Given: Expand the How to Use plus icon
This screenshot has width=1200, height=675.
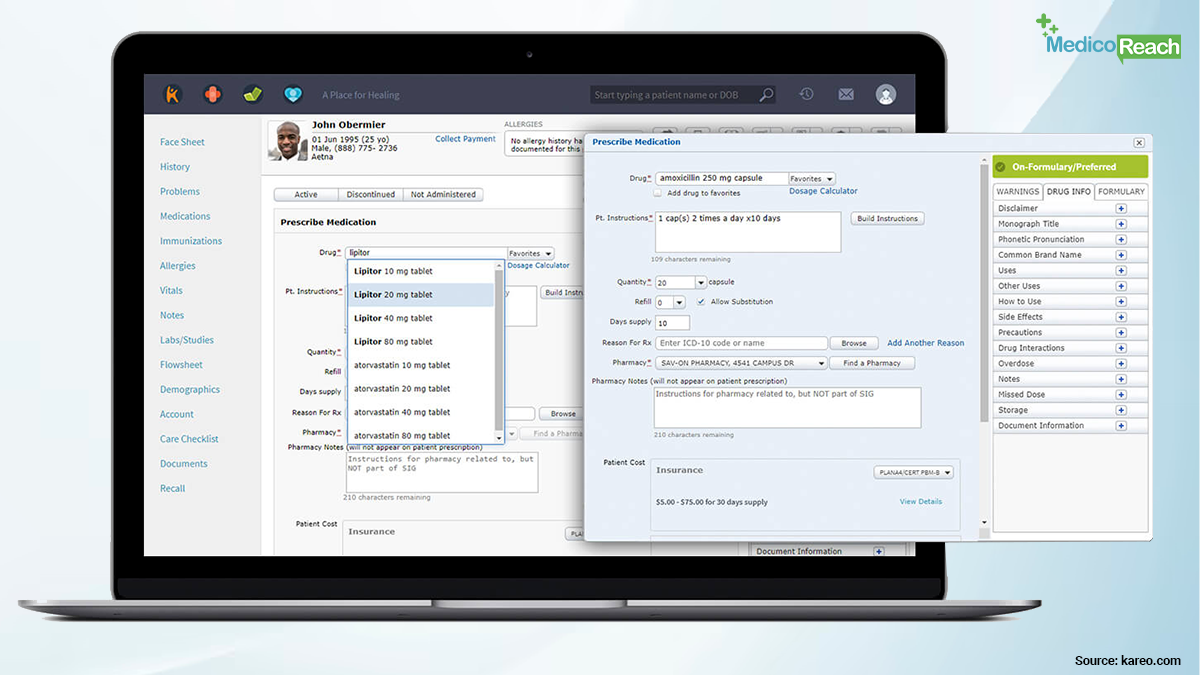Looking at the screenshot, I should 1121,302.
